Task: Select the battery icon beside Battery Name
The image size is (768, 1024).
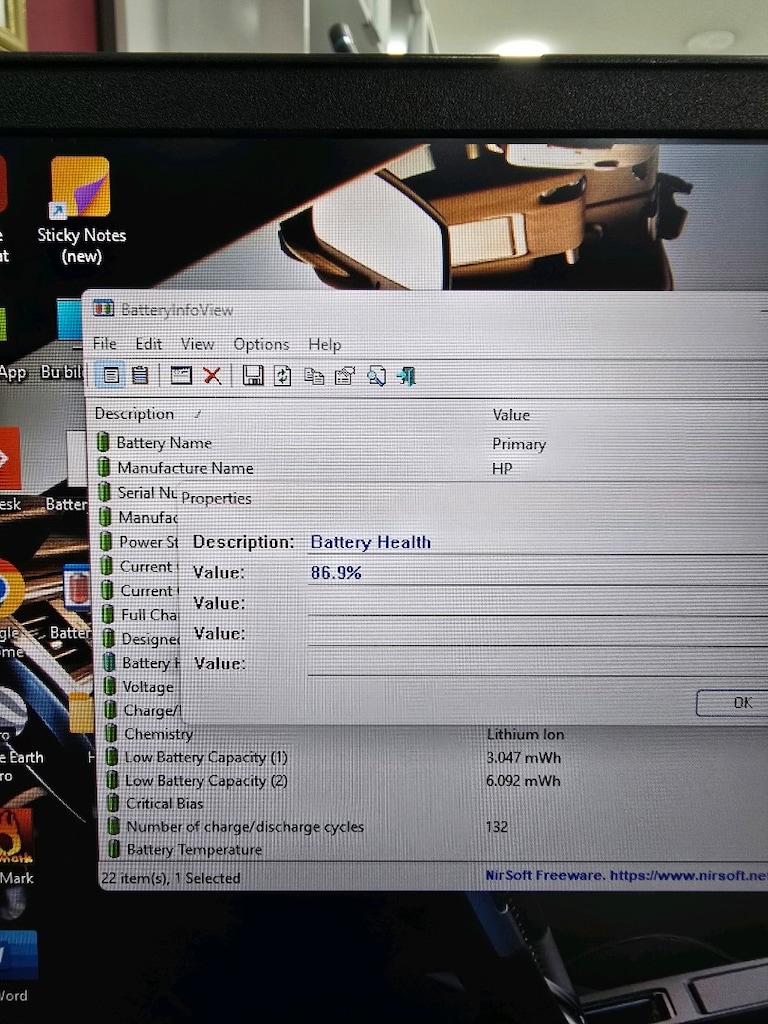Action: pos(103,442)
